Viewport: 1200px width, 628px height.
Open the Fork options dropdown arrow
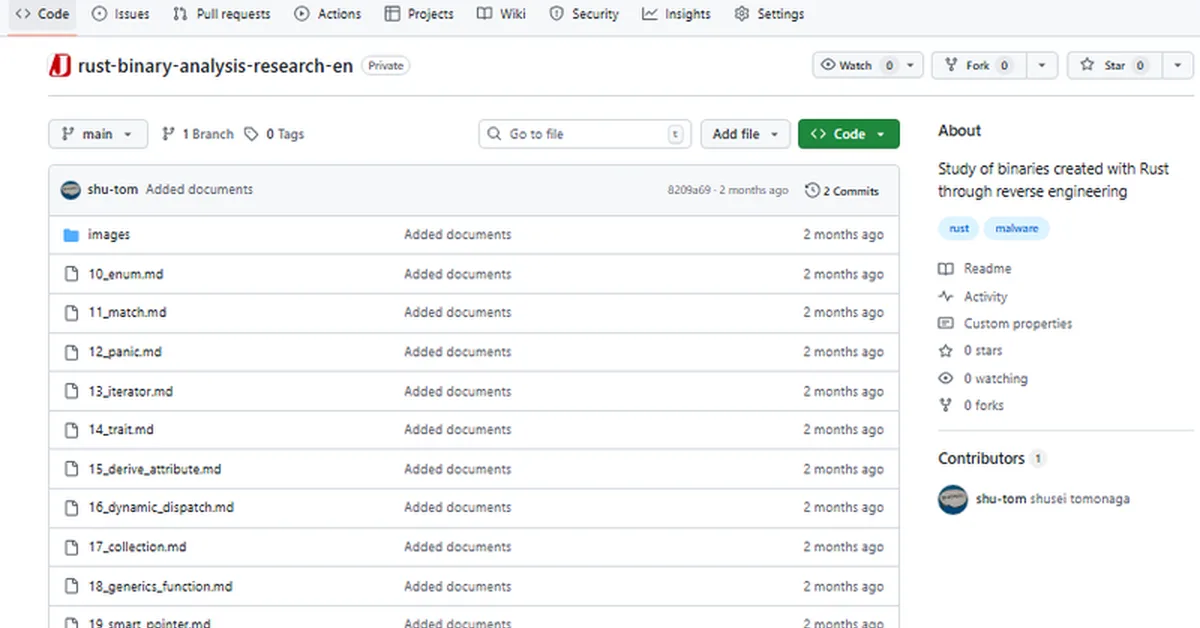tap(1041, 66)
